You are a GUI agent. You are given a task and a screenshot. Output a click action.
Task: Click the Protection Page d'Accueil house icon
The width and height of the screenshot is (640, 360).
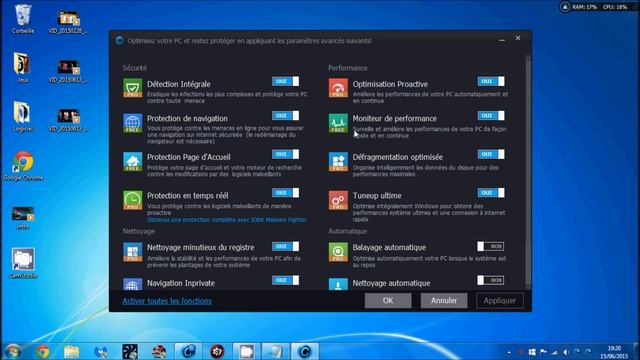pos(133,161)
